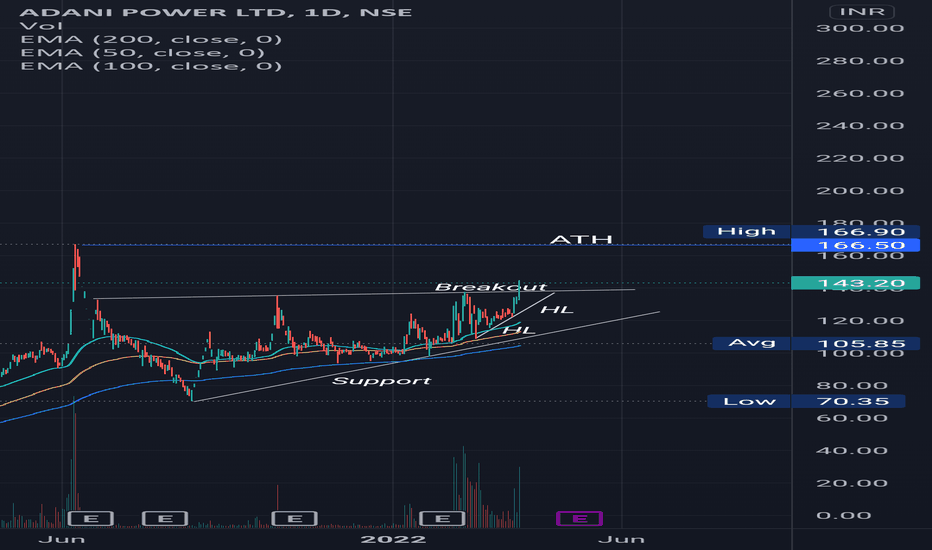Select the EMA (100, close, 0) legend

click(x=151, y=65)
